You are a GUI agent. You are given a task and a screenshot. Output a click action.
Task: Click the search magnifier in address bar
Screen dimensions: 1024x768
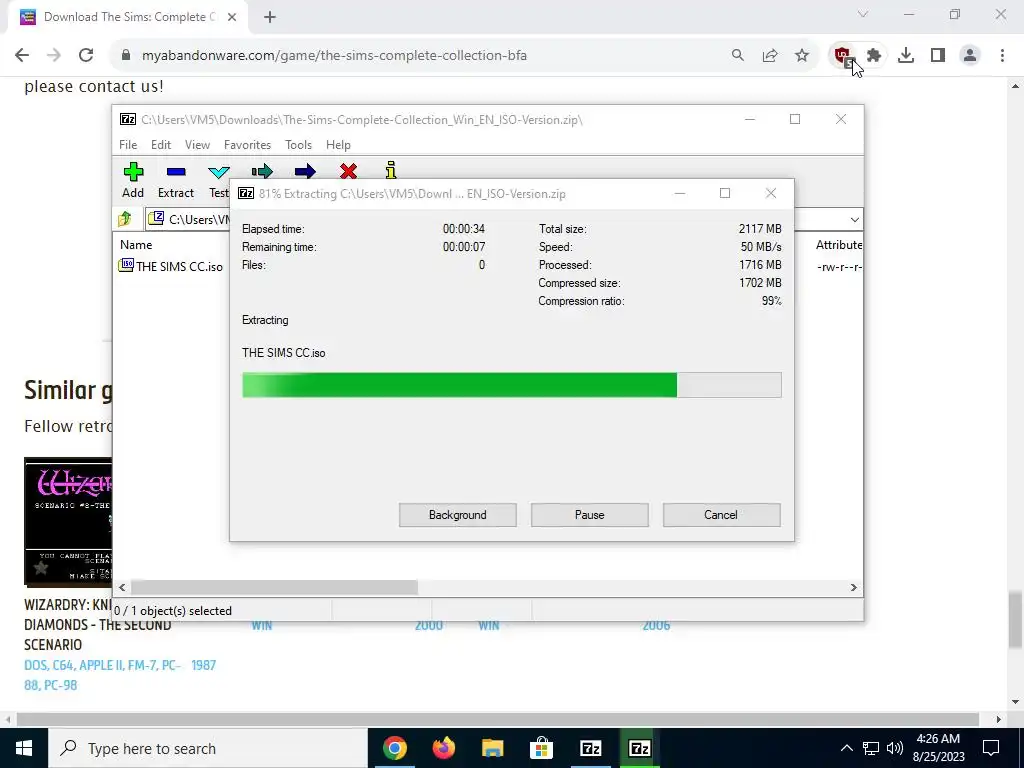click(x=737, y=56)
